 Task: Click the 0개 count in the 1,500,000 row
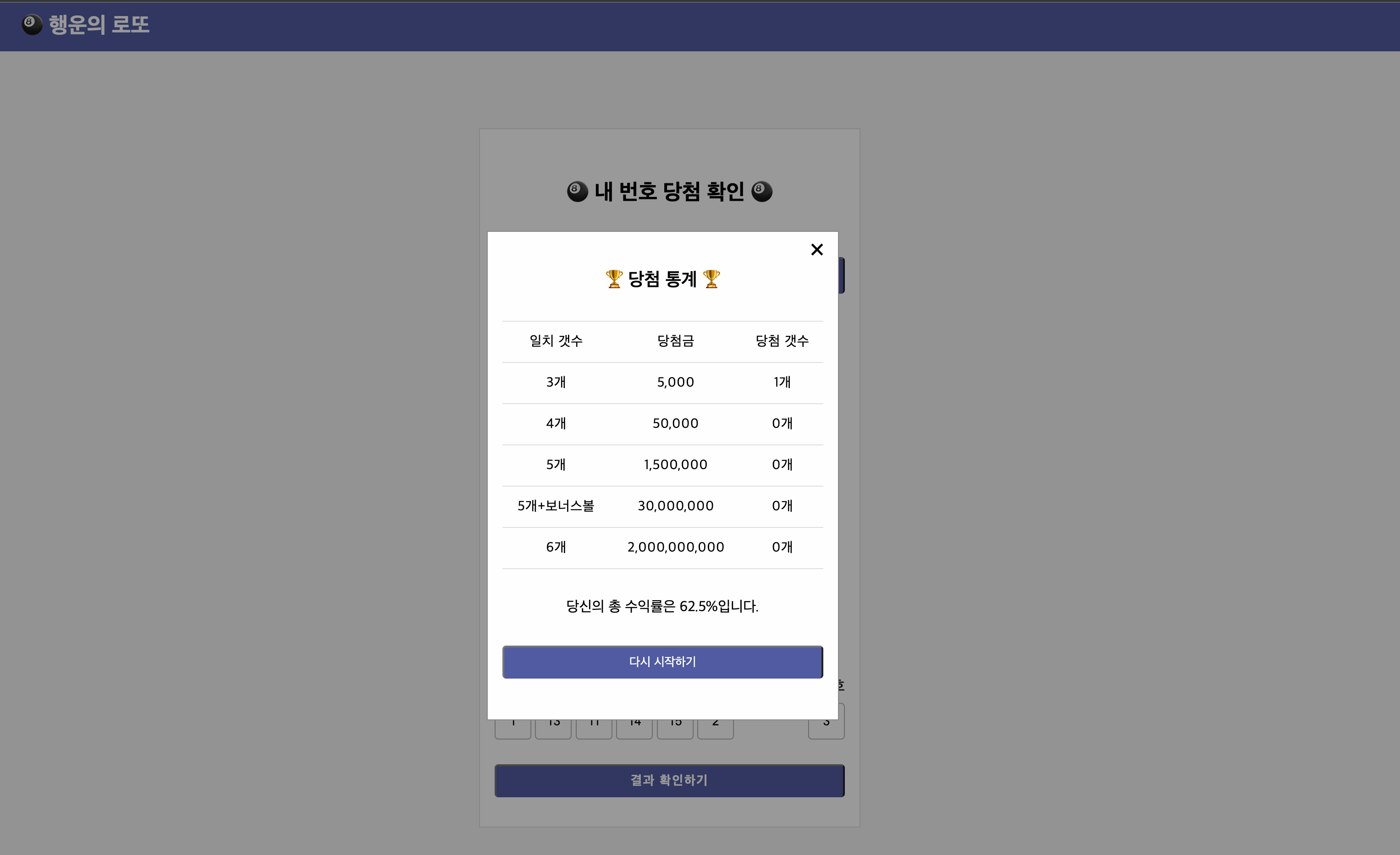(x=782, y=465)
